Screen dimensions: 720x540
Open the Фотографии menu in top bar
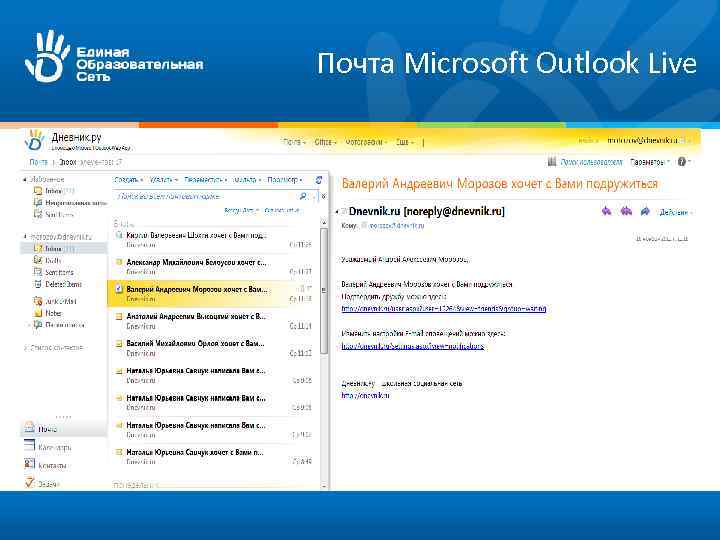pos(366,142)
